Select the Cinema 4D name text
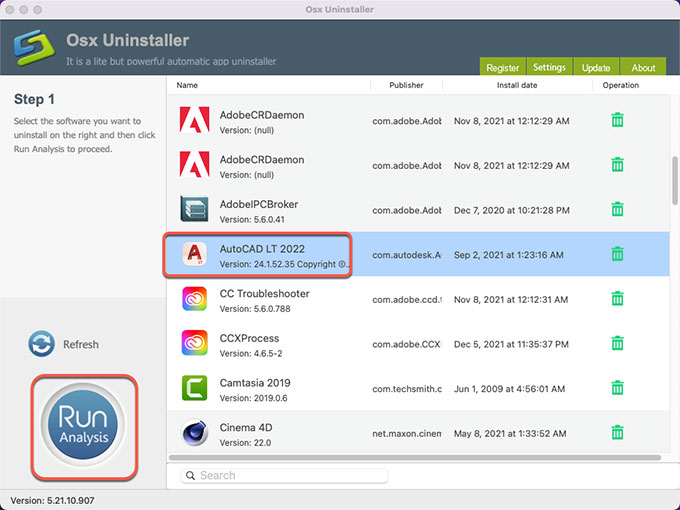 point(246,428)
